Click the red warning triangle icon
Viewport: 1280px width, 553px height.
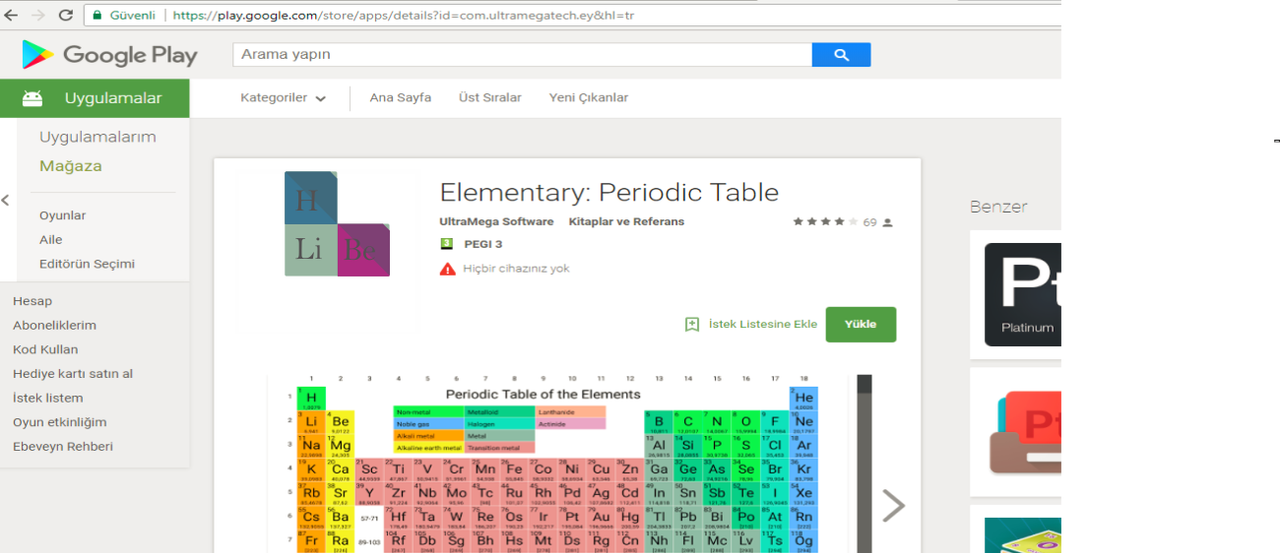447,269
